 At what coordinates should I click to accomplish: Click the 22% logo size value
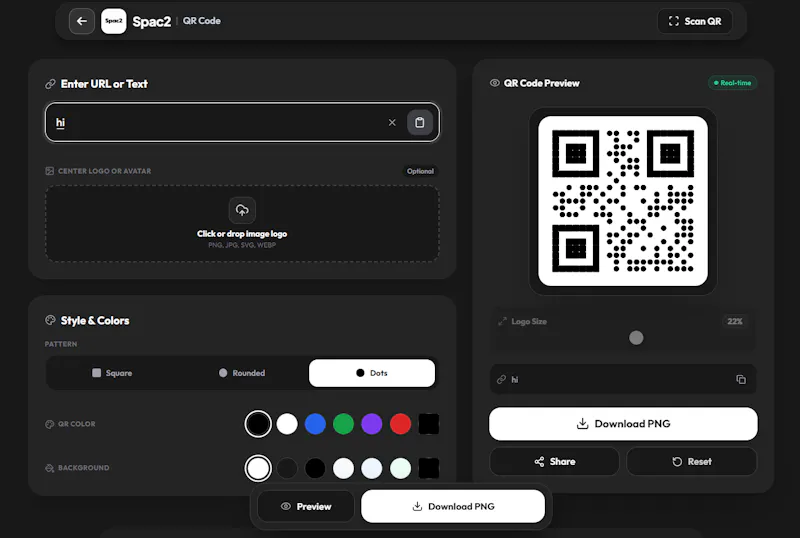point(735,321)
